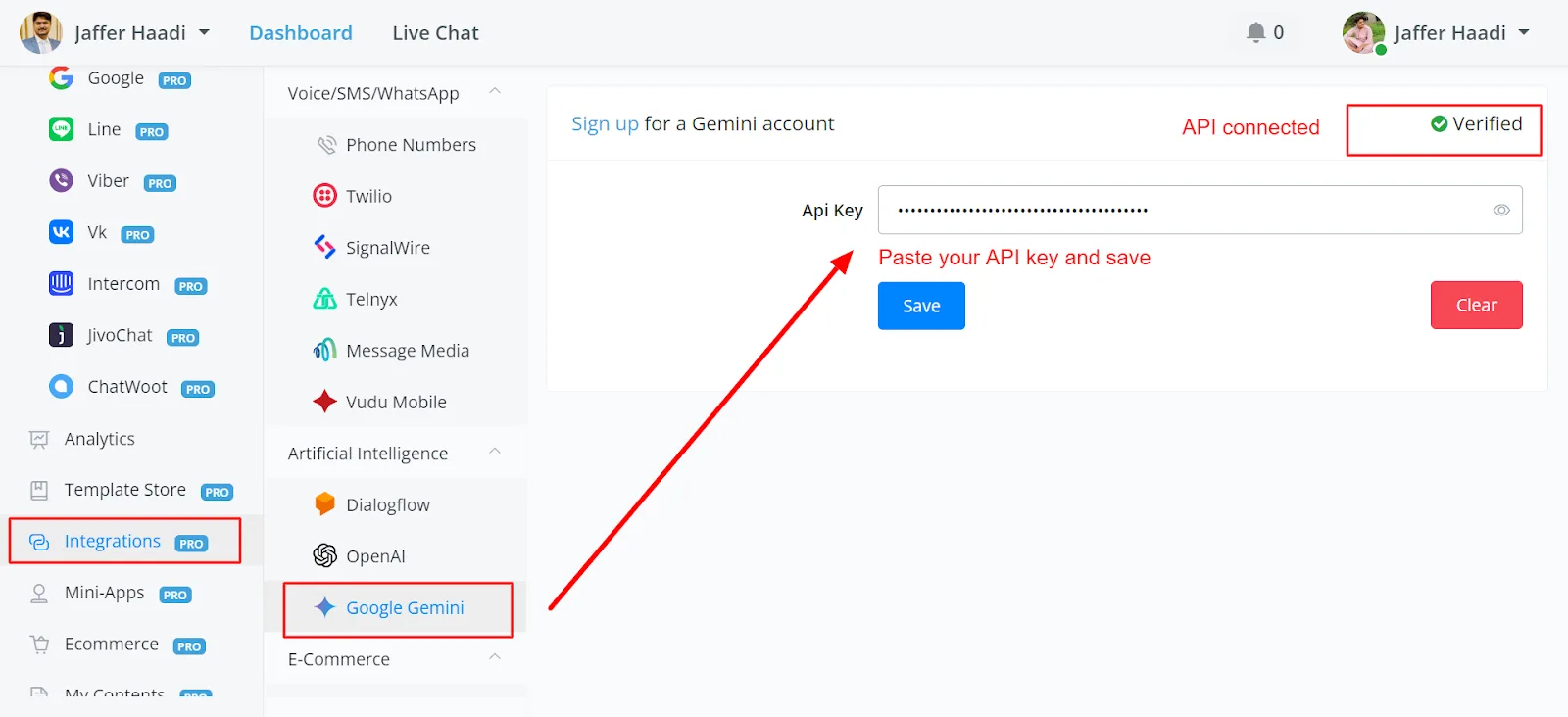Click the Viber channel icon
The width and height of the screenshot is (1568, 717).
click(61, 180)
